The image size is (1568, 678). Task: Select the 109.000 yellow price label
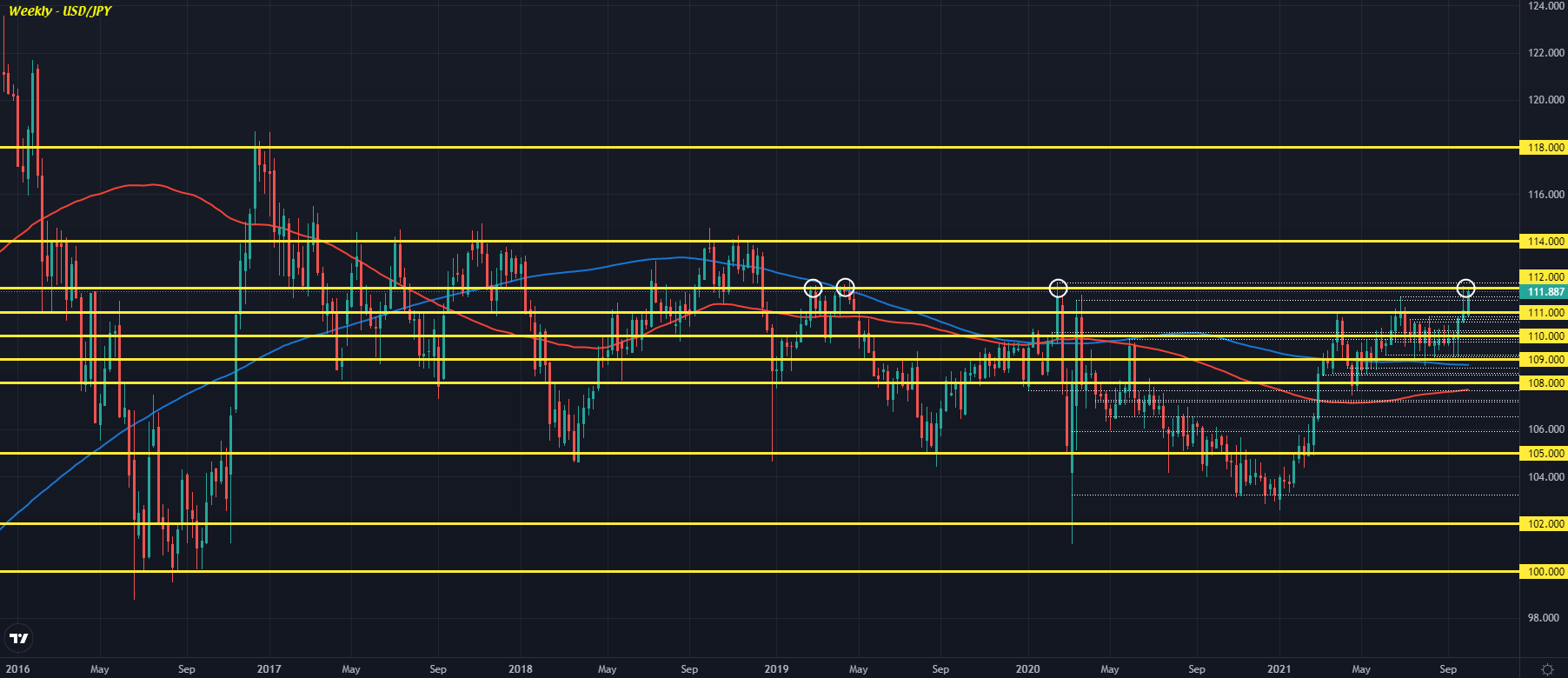tap(1544, 359)
